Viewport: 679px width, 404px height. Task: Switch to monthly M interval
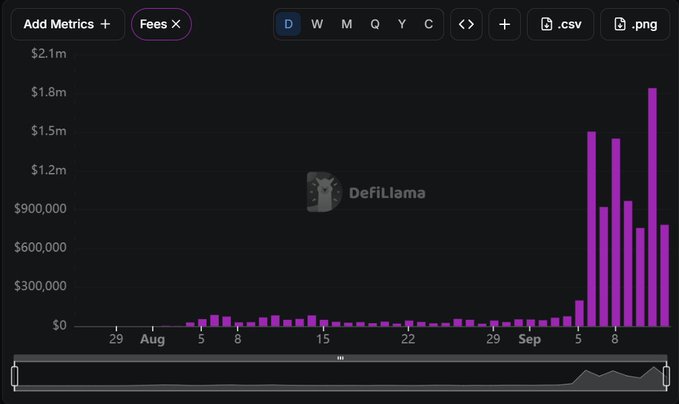coord(346,24)
